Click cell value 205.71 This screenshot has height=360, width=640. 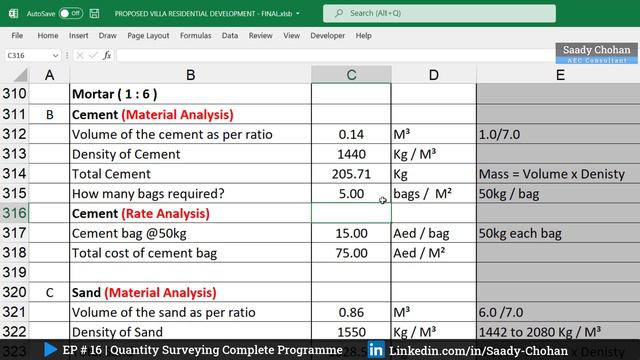point(351,174)
